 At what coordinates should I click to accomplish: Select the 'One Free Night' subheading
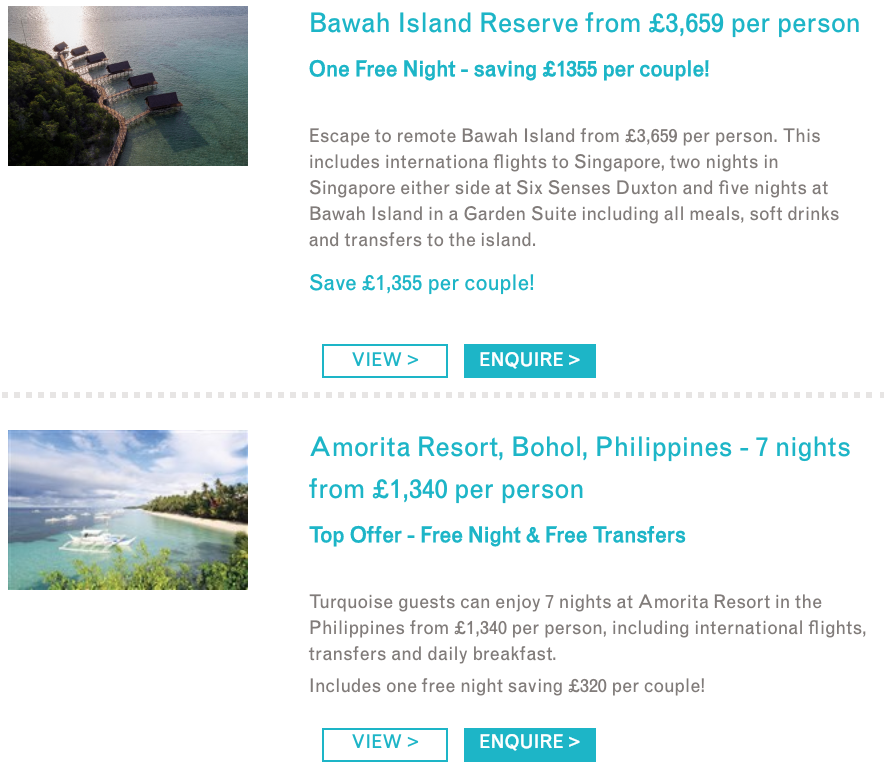[509, 69]
